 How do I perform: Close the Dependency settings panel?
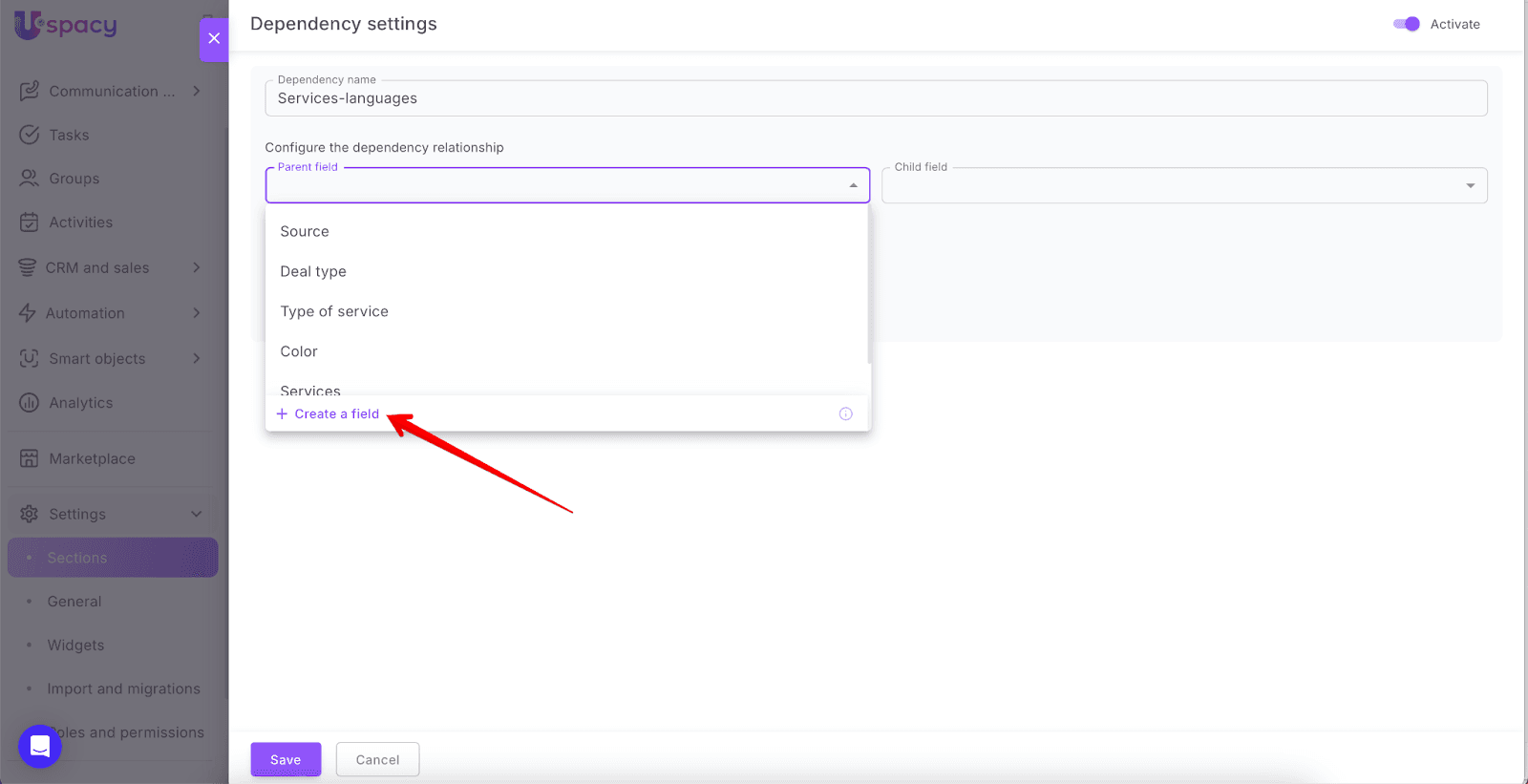coord(214,38)
